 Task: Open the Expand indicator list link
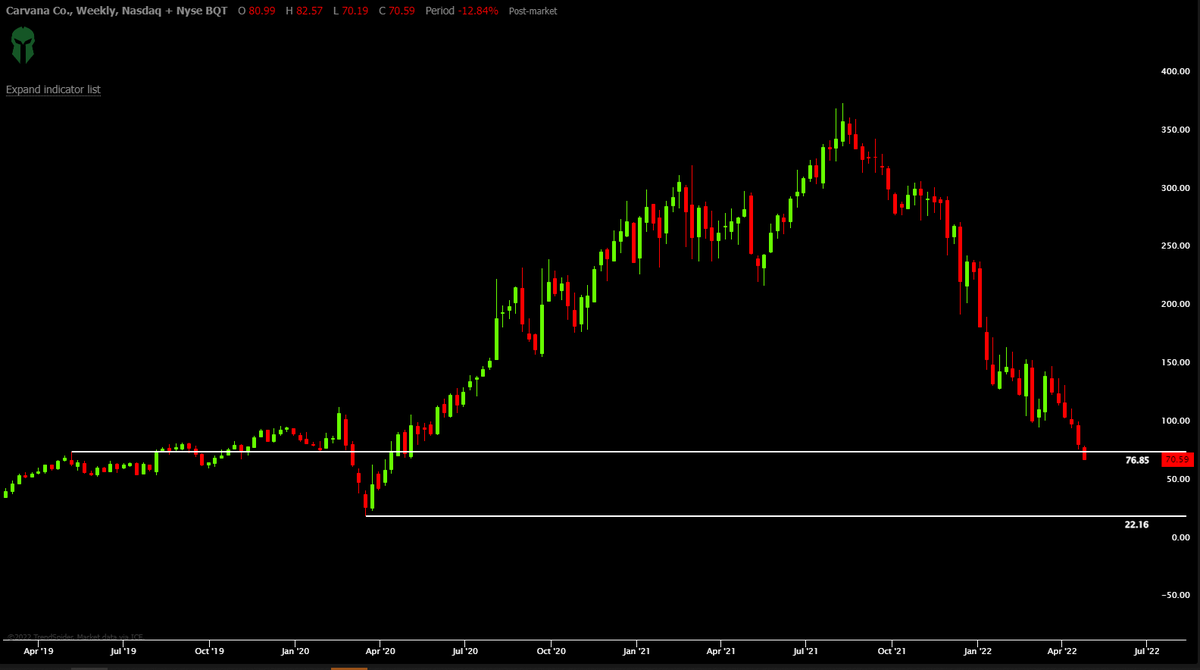(x=53, y=90)
